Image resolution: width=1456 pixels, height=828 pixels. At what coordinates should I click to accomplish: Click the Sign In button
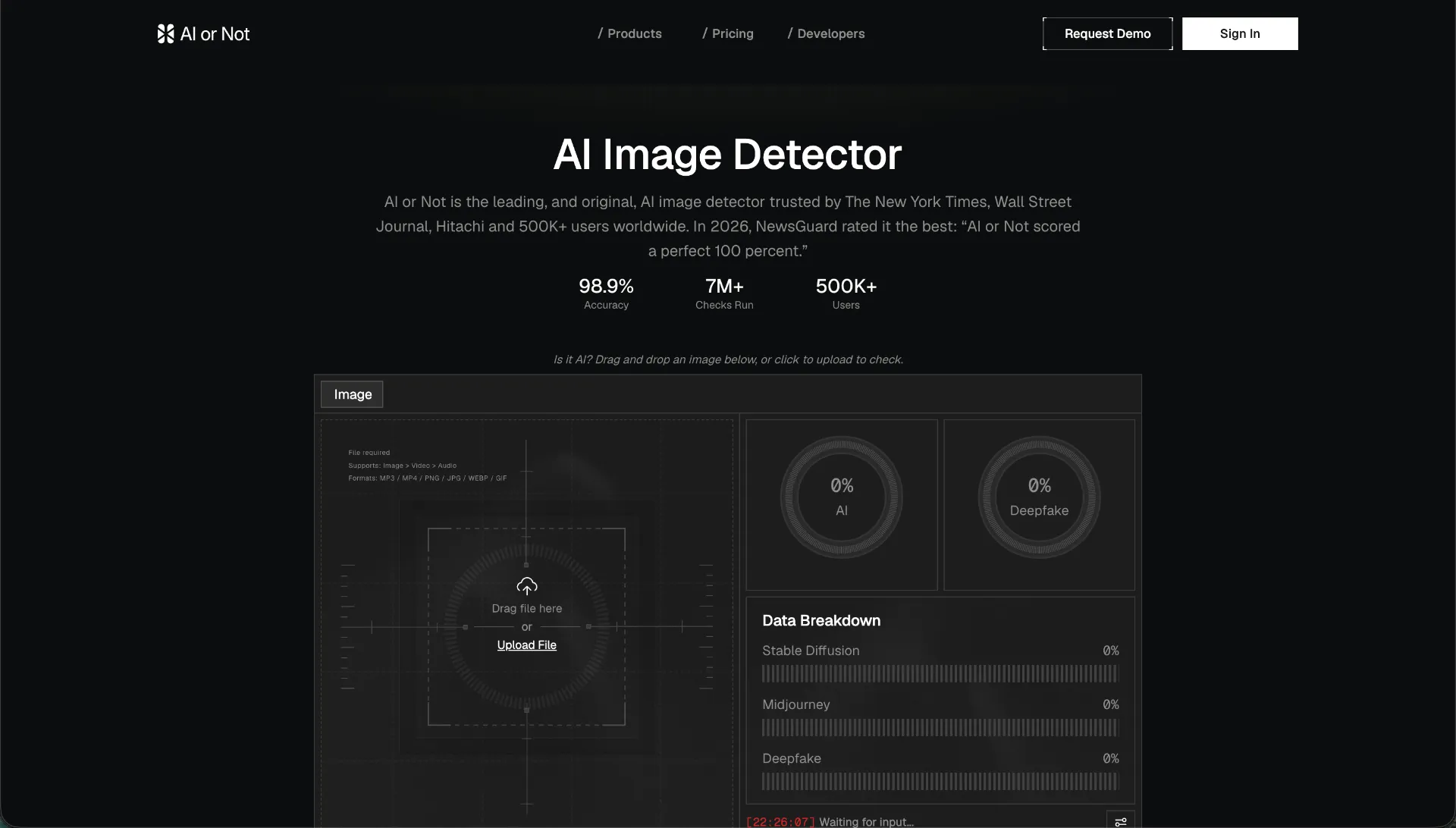1240,33
